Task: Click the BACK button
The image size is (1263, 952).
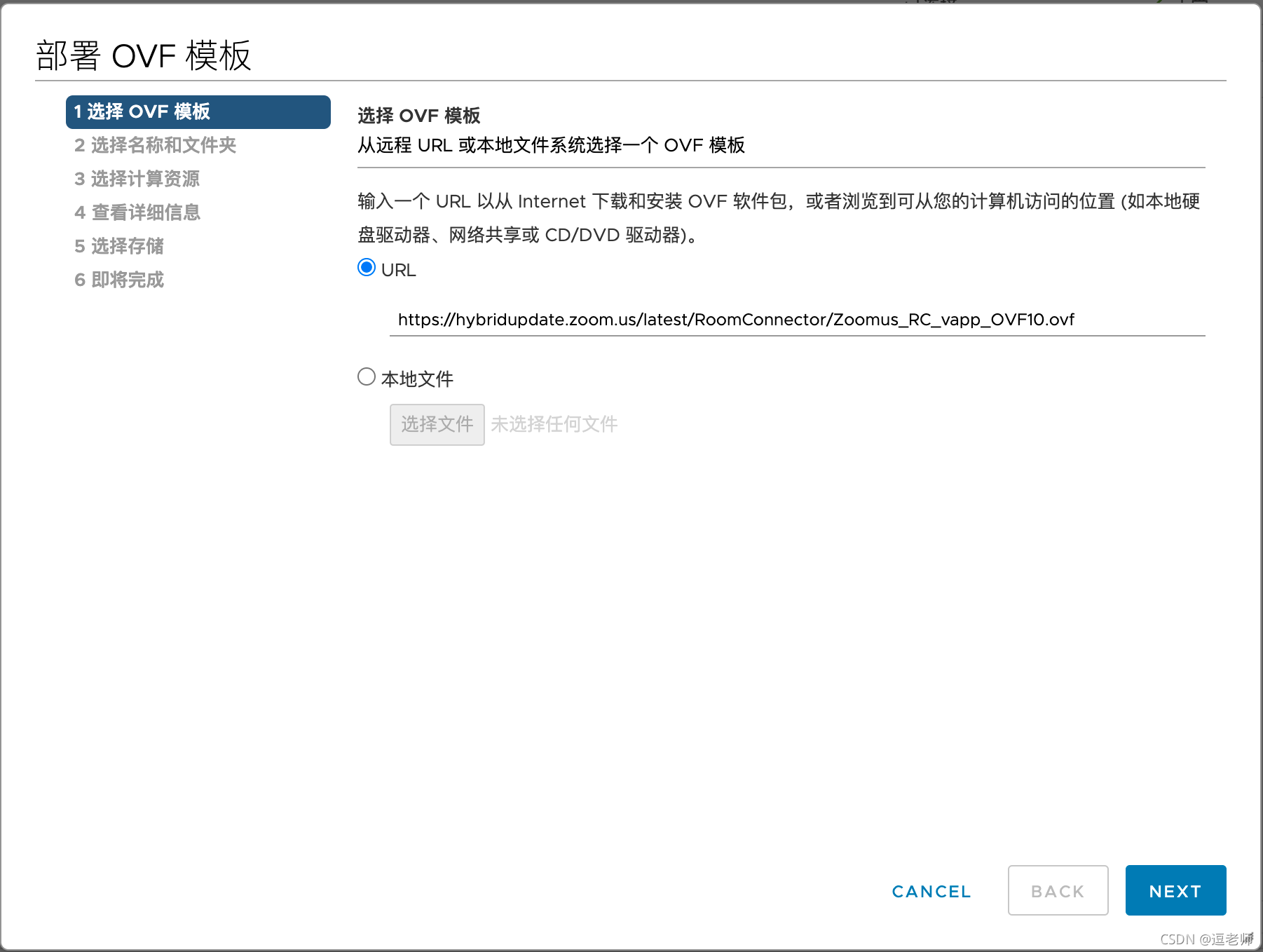Action: (x=1058, y=890)
